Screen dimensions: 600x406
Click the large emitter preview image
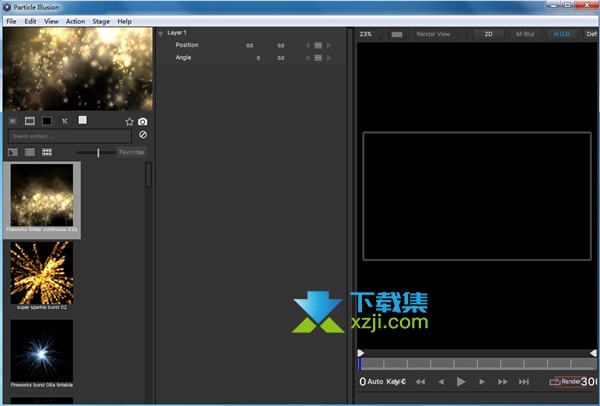click(78, 69)
